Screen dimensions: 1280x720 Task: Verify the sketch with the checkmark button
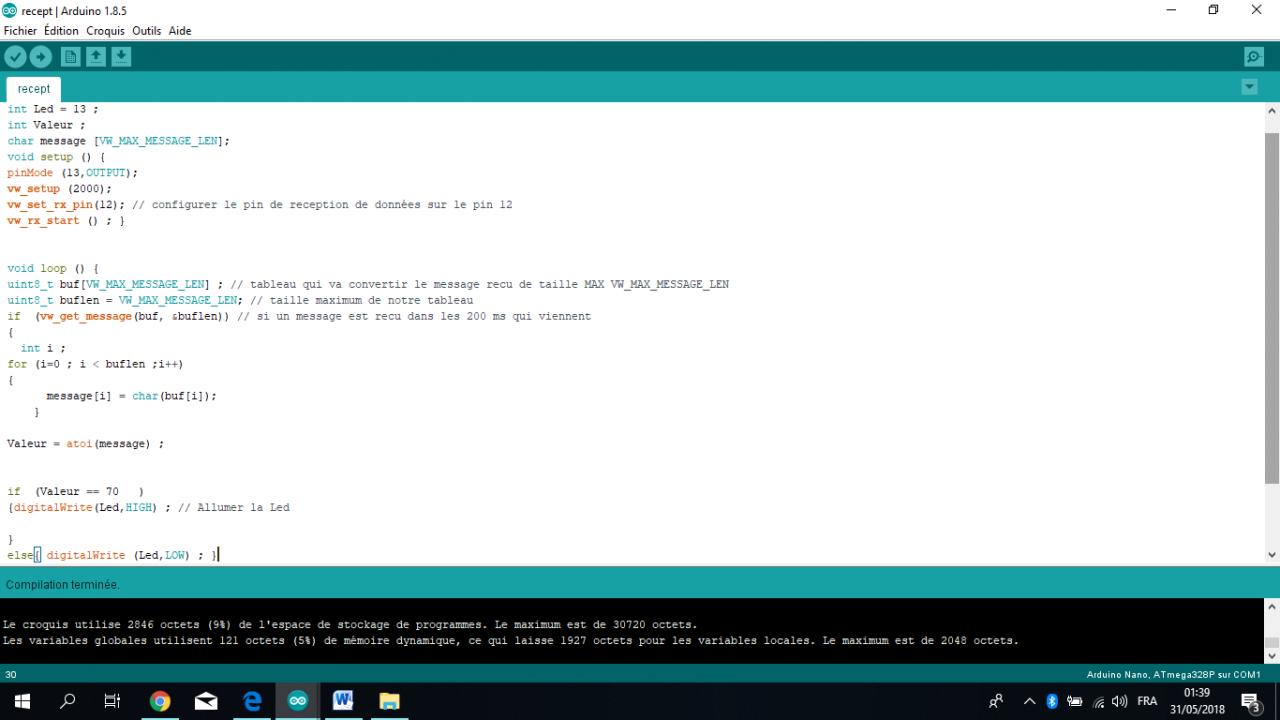(x=15, y=57)
